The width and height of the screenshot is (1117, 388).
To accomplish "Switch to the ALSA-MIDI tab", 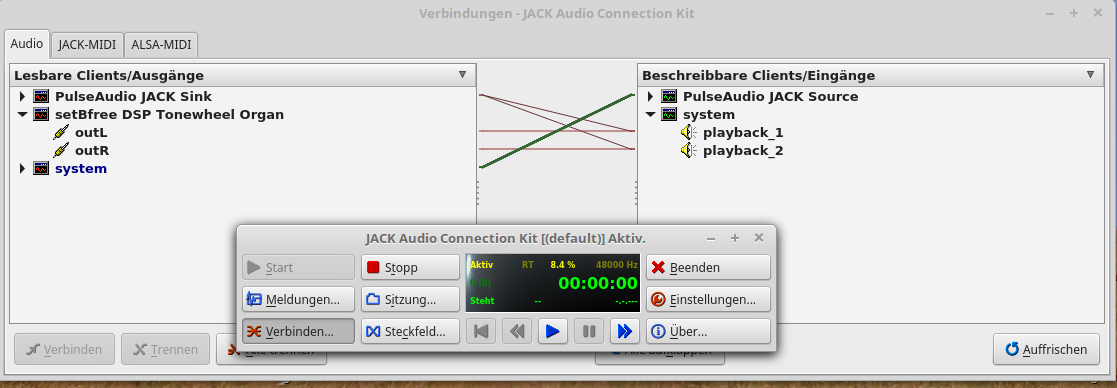I will [x=162, y=44].
